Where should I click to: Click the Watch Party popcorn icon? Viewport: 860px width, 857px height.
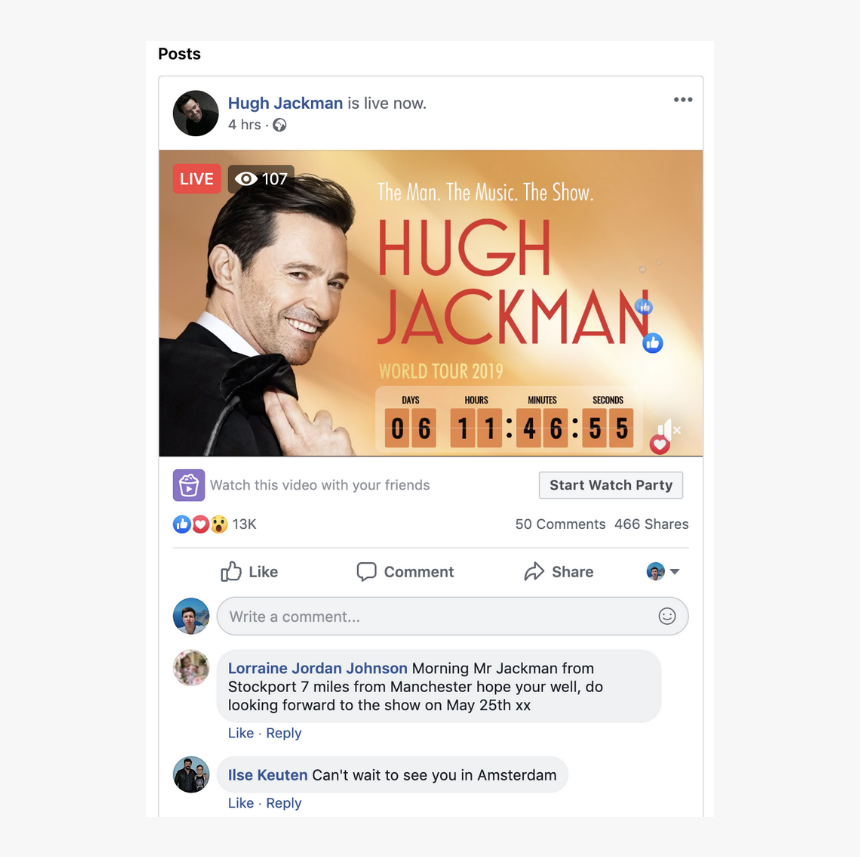[189, 485]
